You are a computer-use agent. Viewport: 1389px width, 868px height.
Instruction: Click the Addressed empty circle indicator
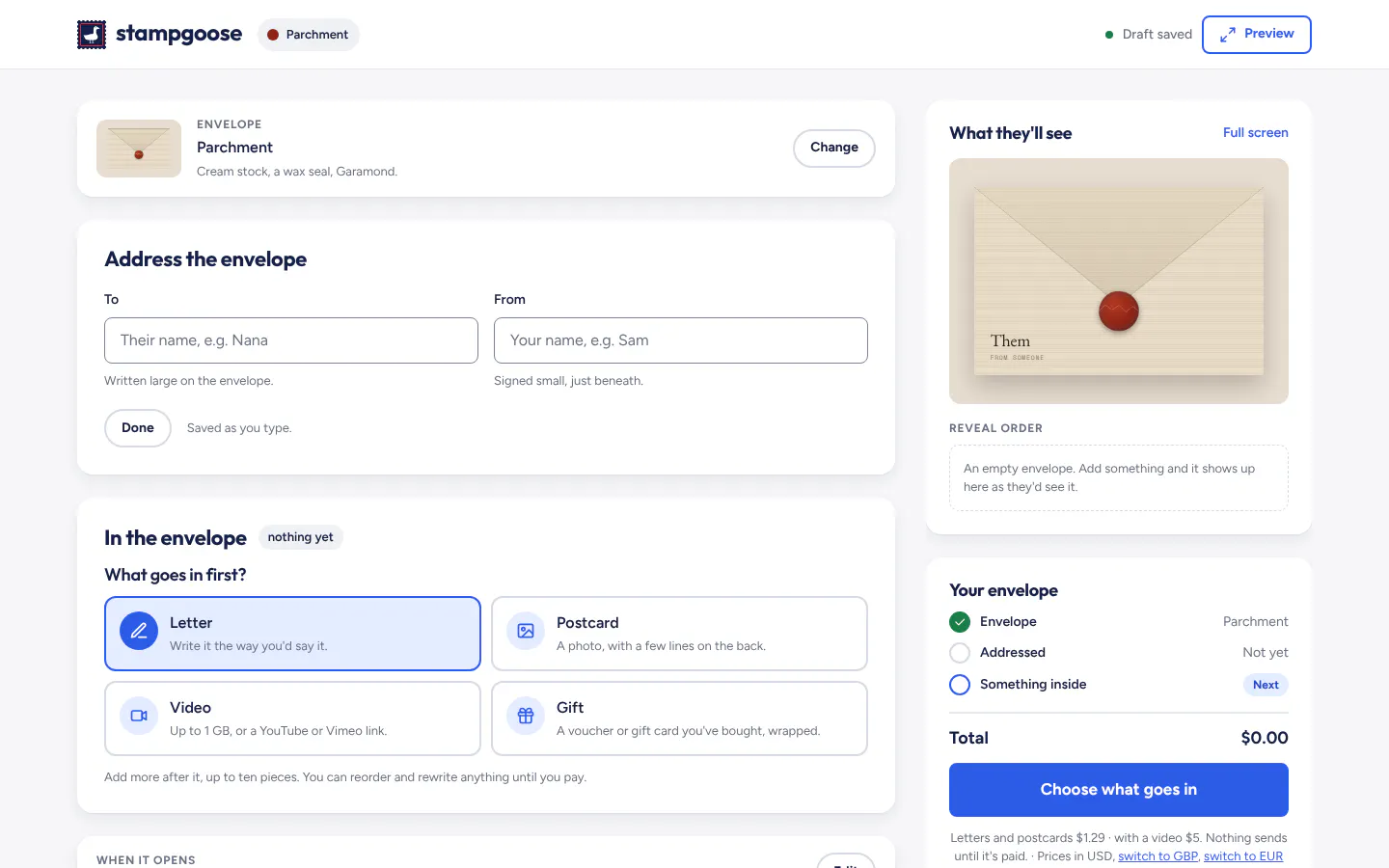[x=960, y=653]
